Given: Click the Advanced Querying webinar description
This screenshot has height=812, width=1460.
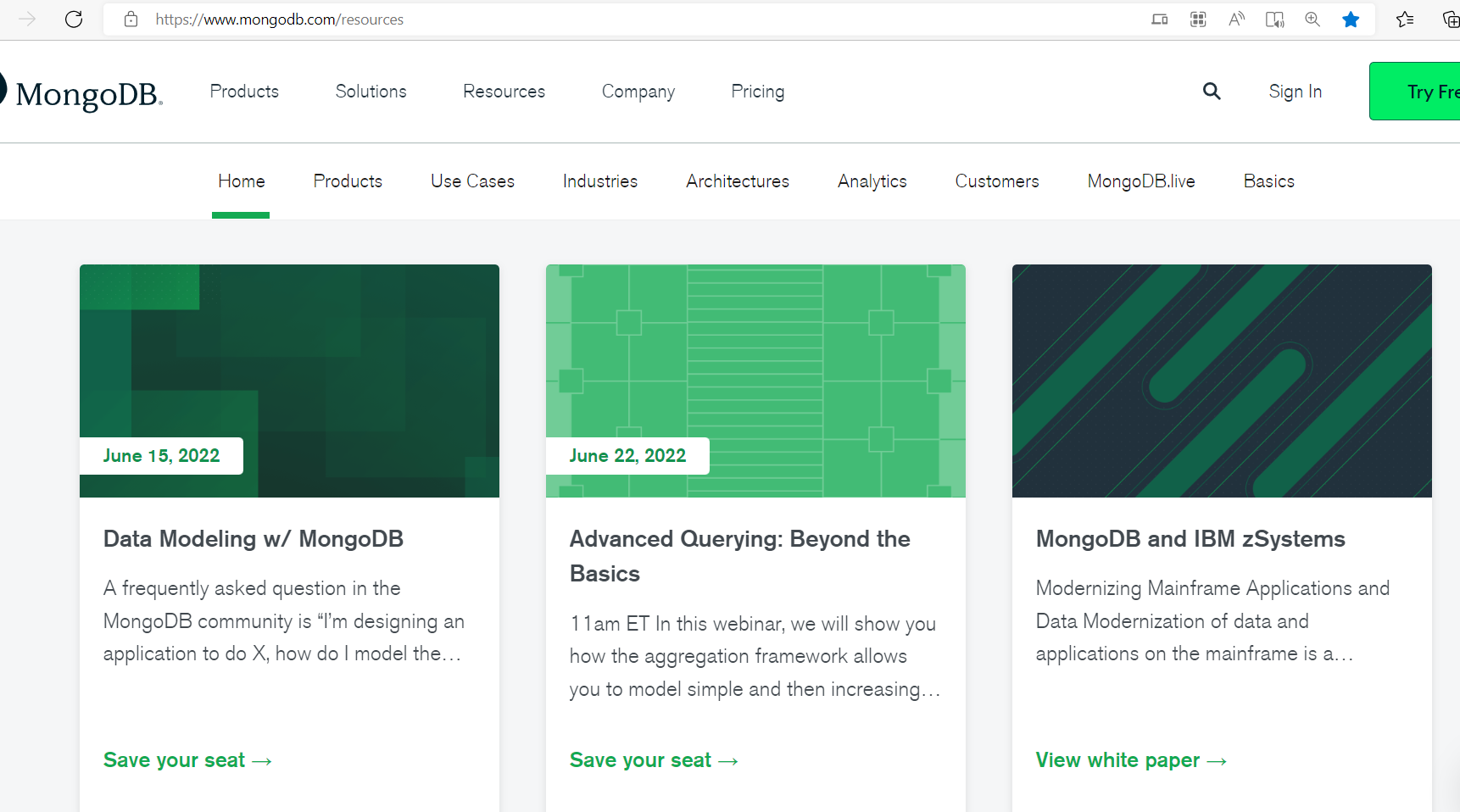Looking at the screenshot, I should click(x=755, y=656).
